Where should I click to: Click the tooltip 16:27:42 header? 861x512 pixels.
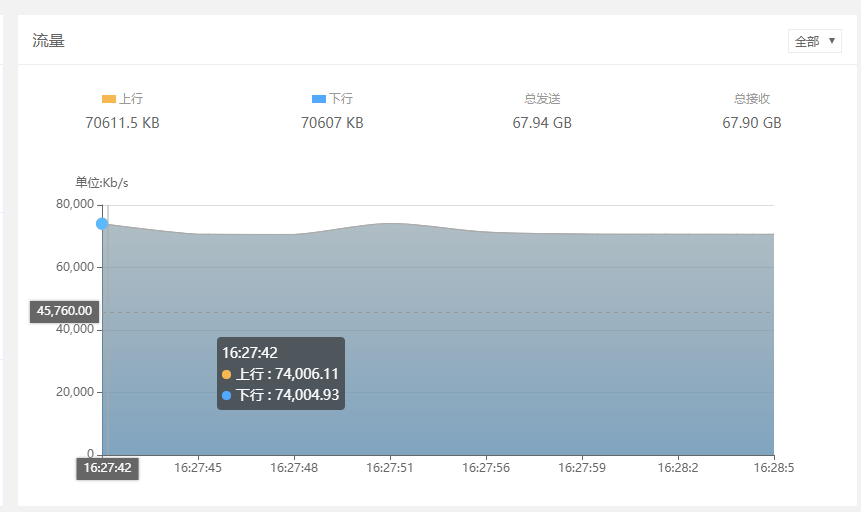250,353
